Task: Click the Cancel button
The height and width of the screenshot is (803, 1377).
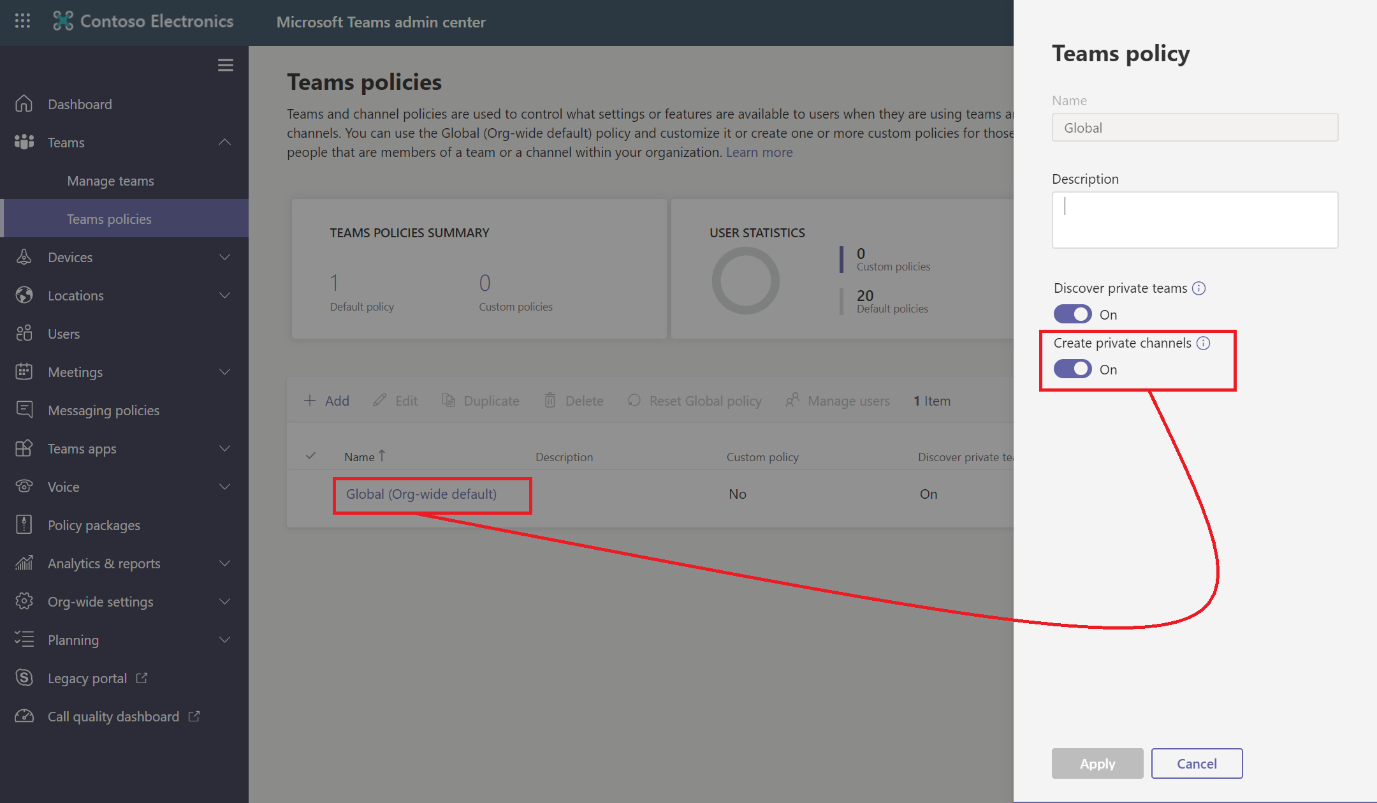Action: (x=1197, y=763)
